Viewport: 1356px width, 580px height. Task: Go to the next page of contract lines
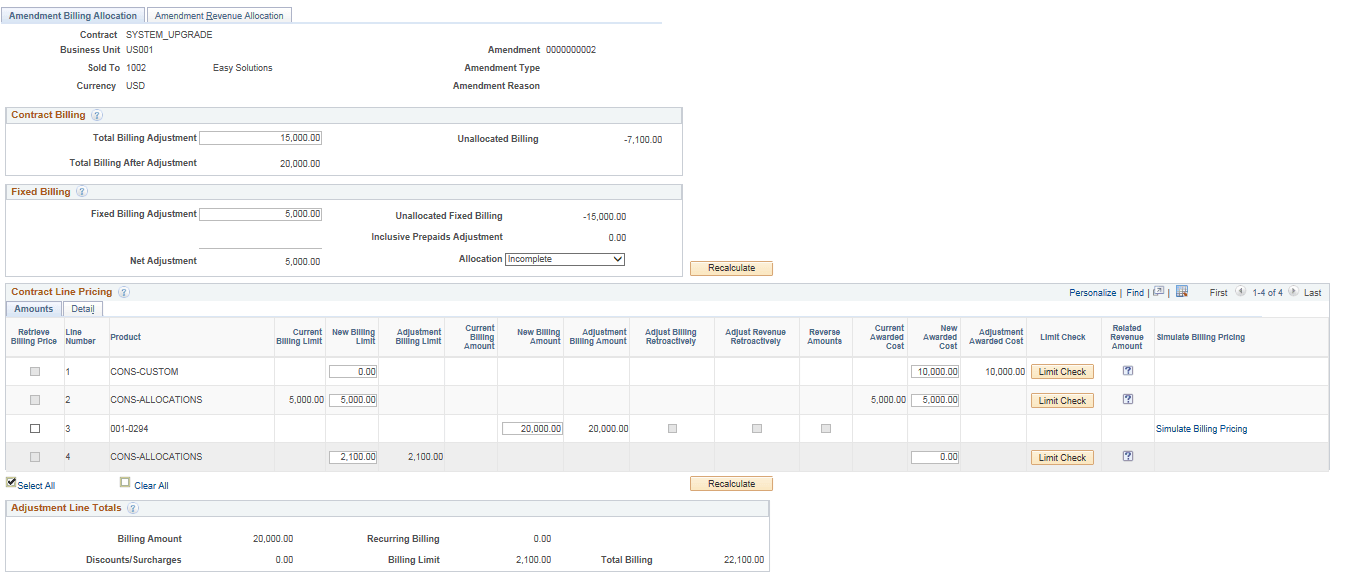pyautogui.click(x=1295, y=292)
